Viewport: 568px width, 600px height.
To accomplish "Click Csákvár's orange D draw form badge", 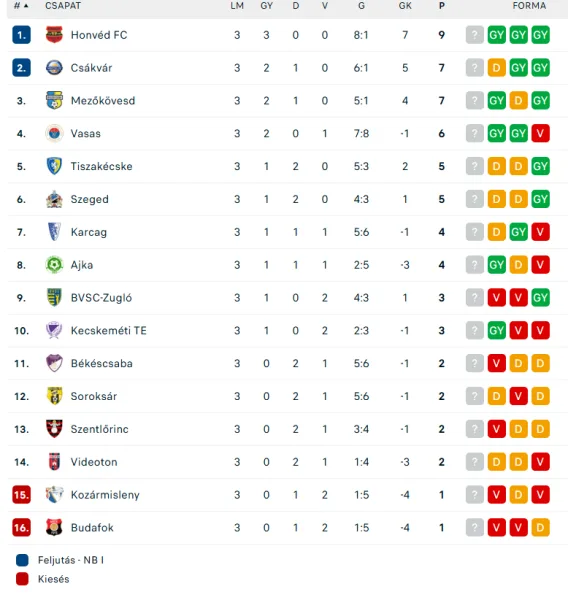I will coord(496,68).
